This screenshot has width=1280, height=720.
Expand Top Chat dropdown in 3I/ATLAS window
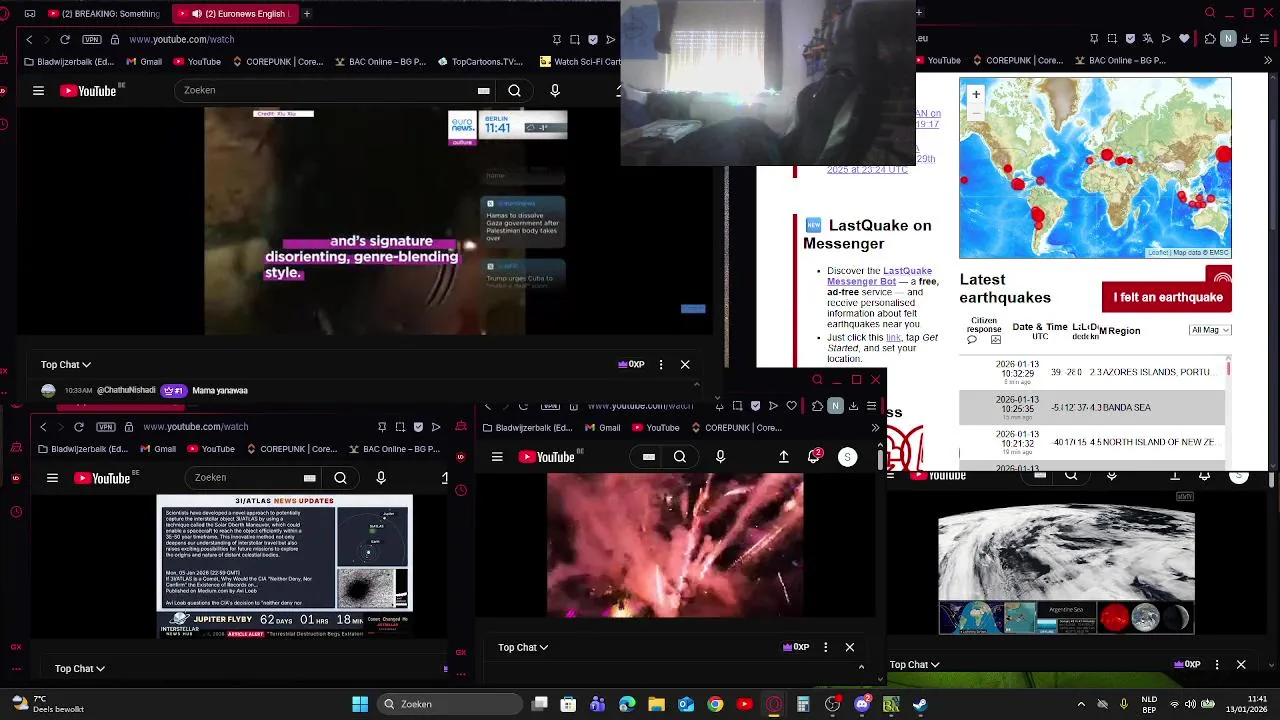click(x=80, y=668)
